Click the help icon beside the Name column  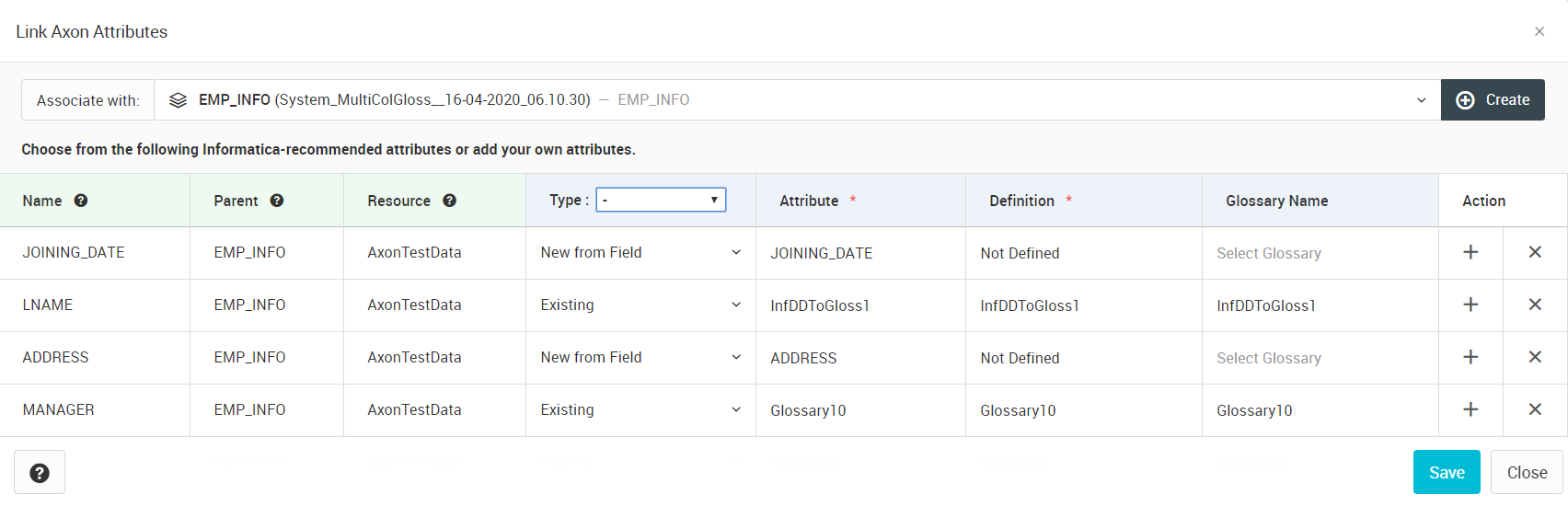(81, 201)
